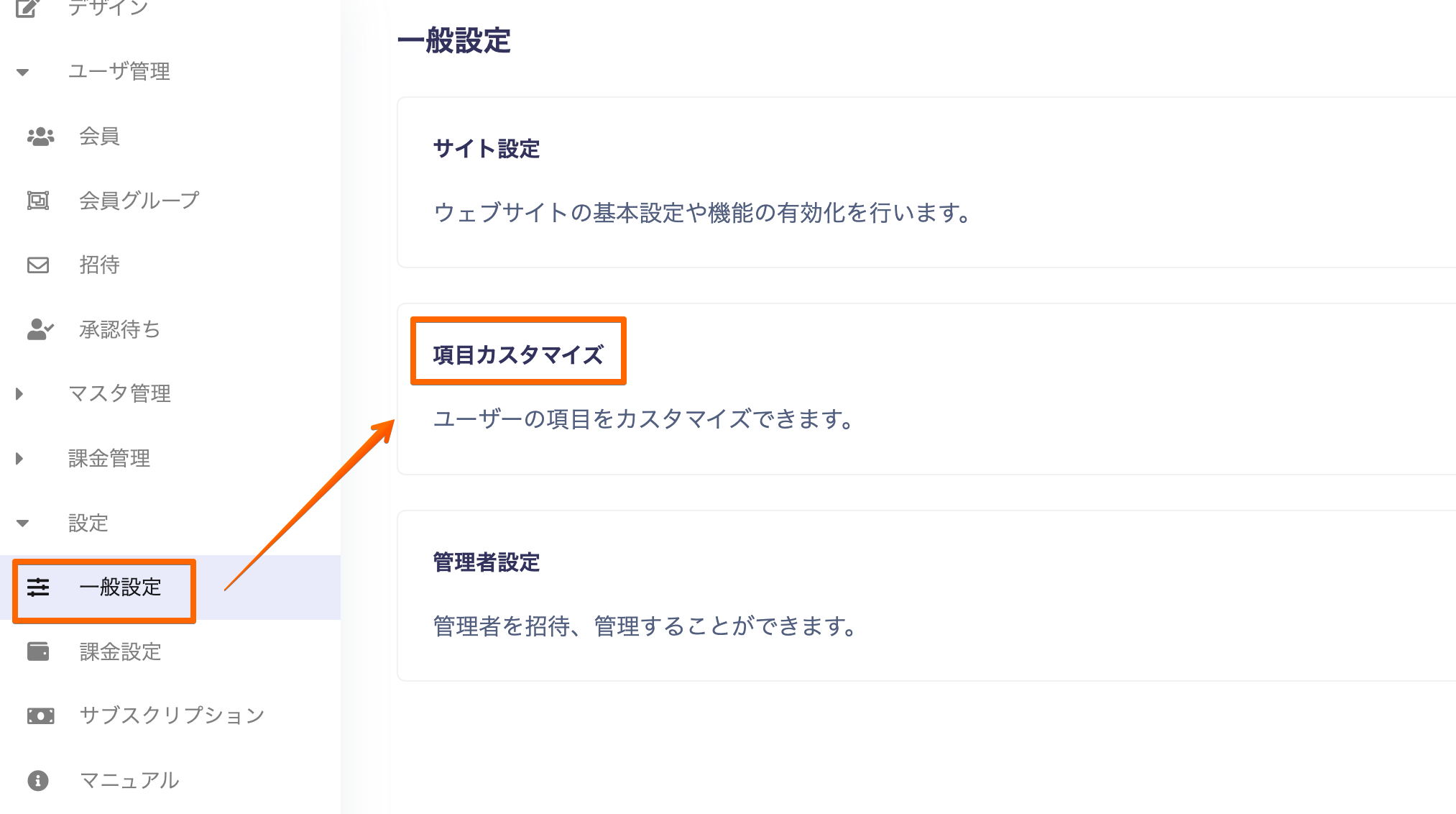Click the 承認待ち user-check icon
This screenshot has height=814, width=1456.
(40, 329)
